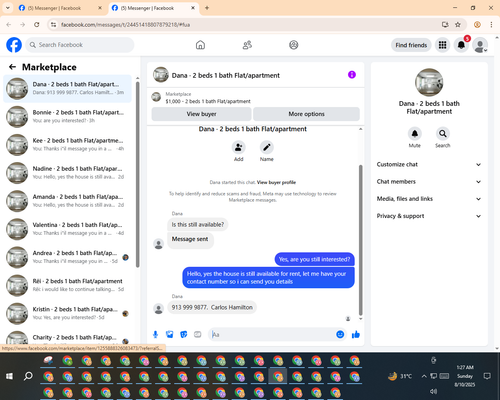
Task: Click the View buyer button
Action: (201, 114)
